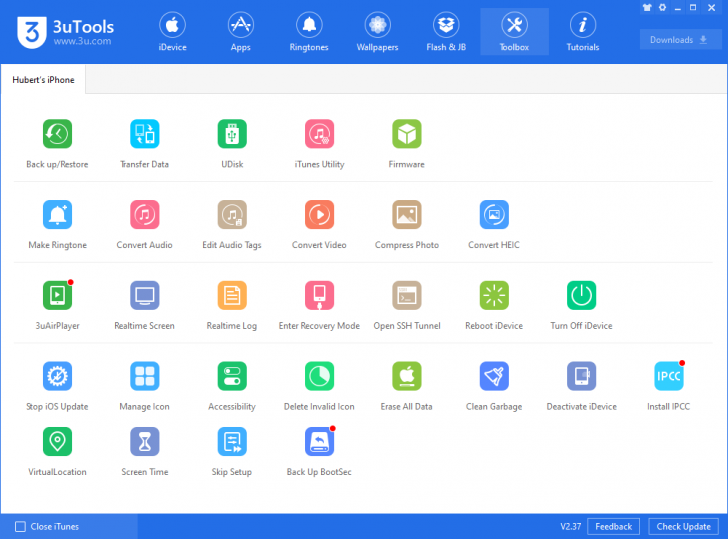The image size is (728, 539).
Task: Click the Feedback button
Action: (x=613, y=526)
